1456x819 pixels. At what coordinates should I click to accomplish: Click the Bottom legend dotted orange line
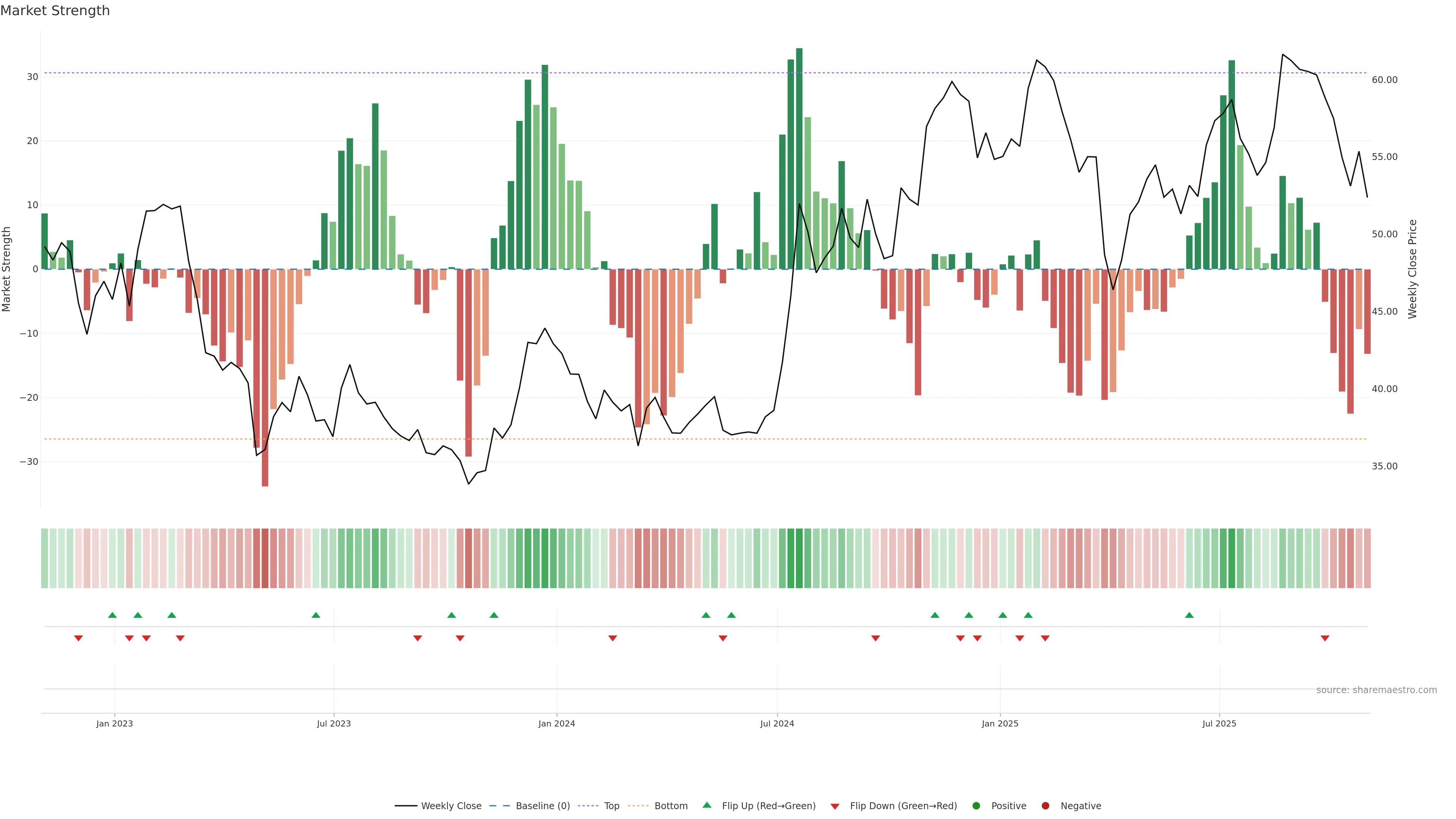tap(638, 805)
